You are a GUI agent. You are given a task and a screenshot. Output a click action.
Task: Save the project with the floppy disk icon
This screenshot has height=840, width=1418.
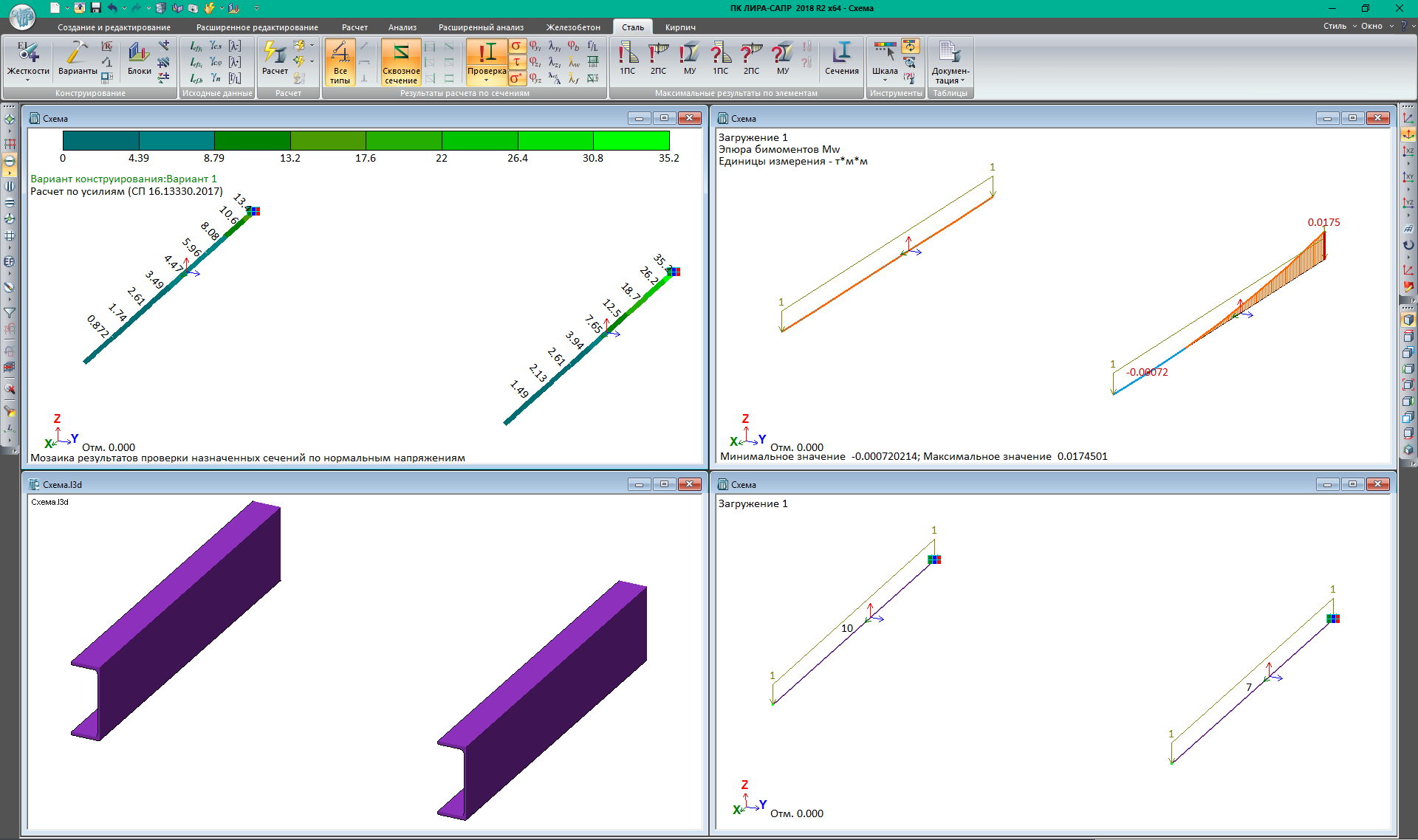coord(96,8)
